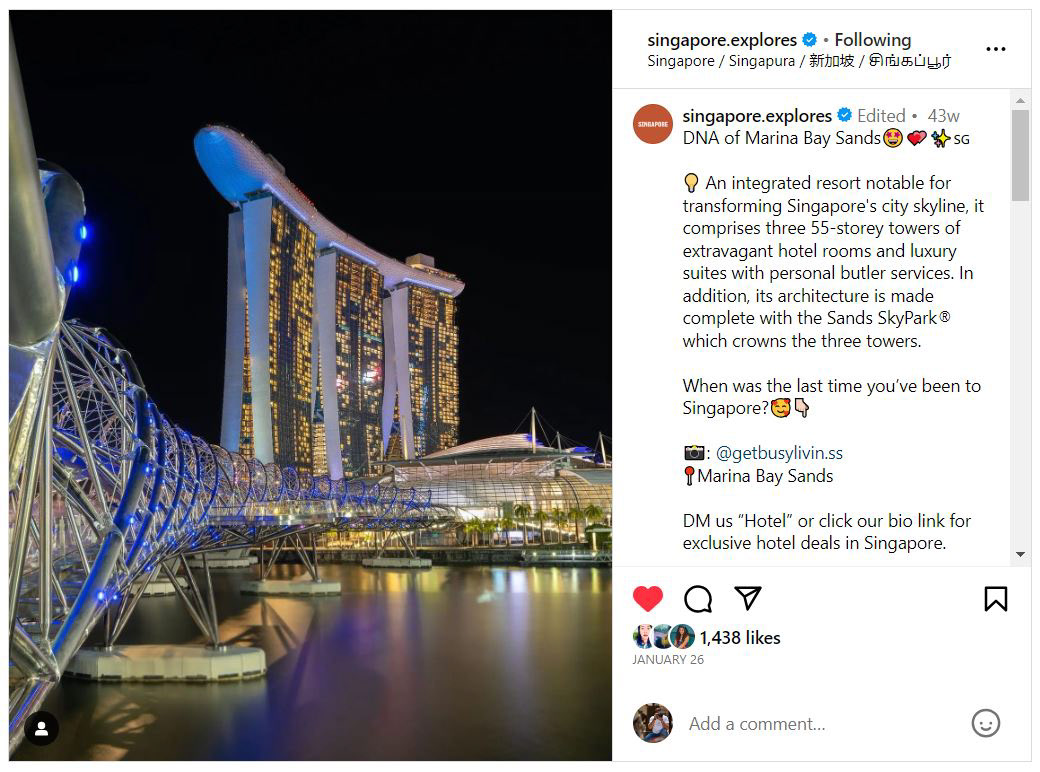Show tagged people icon on photo

click(42, 729)
